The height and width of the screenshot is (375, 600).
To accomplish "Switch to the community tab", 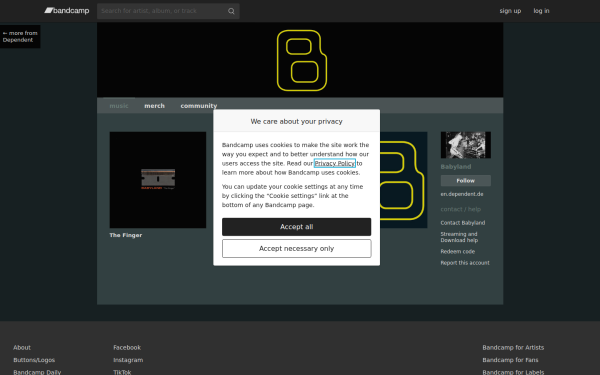I will pyautogui.click(x=199, y=106).
